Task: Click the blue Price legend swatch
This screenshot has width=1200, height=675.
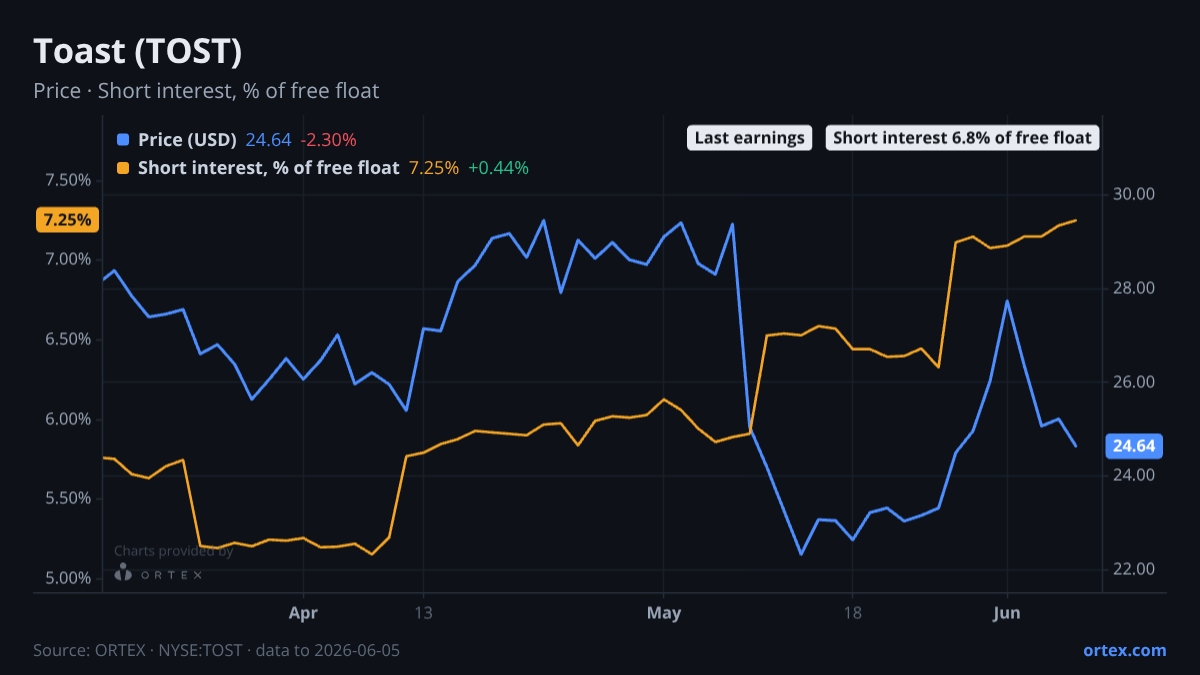Action: pos(123,139)
